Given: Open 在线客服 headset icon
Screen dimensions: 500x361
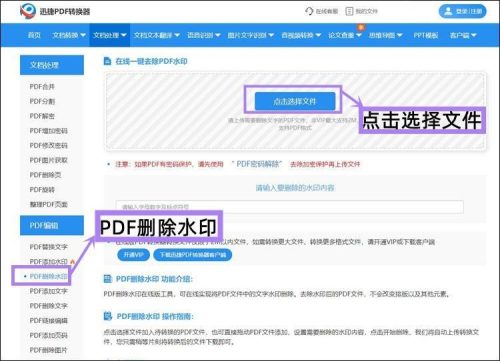Looking at the screenshot, I should point(309,11).
